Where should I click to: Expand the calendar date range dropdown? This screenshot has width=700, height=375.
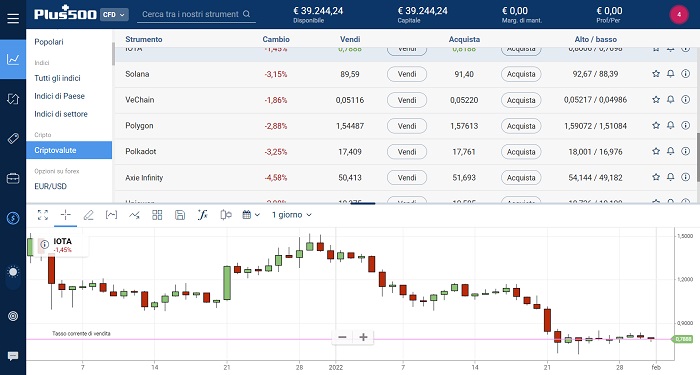(251, 215)
